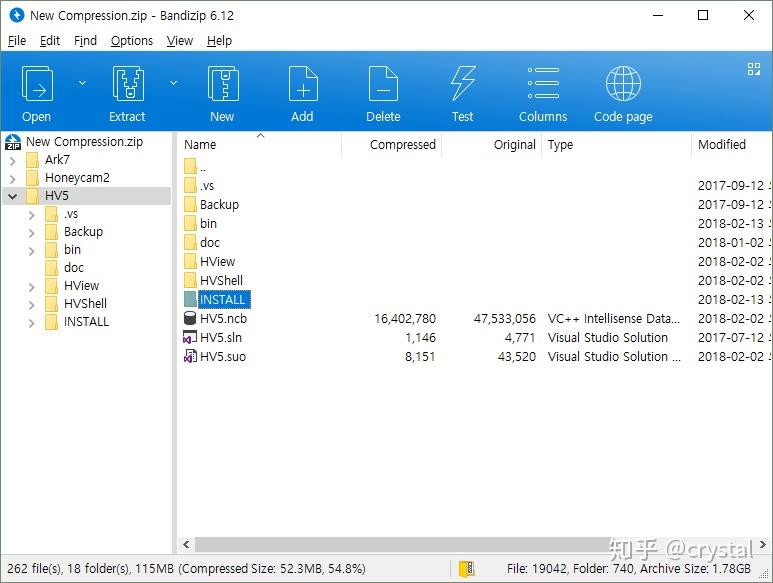
Task: Open the Find menu
Action: click(85, 40)
